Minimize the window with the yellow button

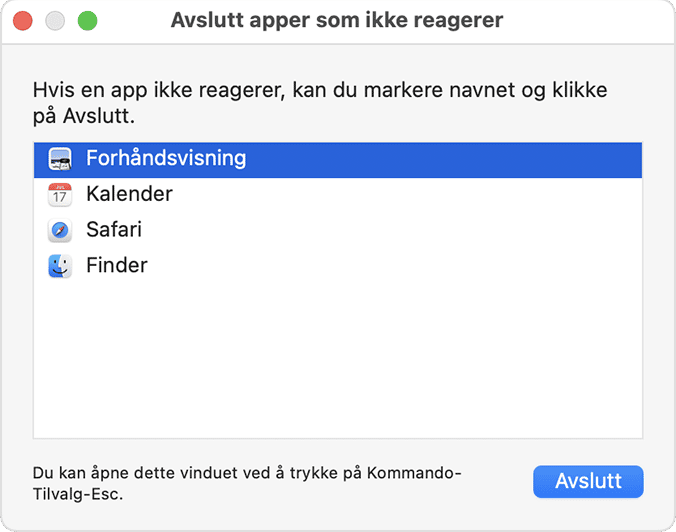coord(55,21)
